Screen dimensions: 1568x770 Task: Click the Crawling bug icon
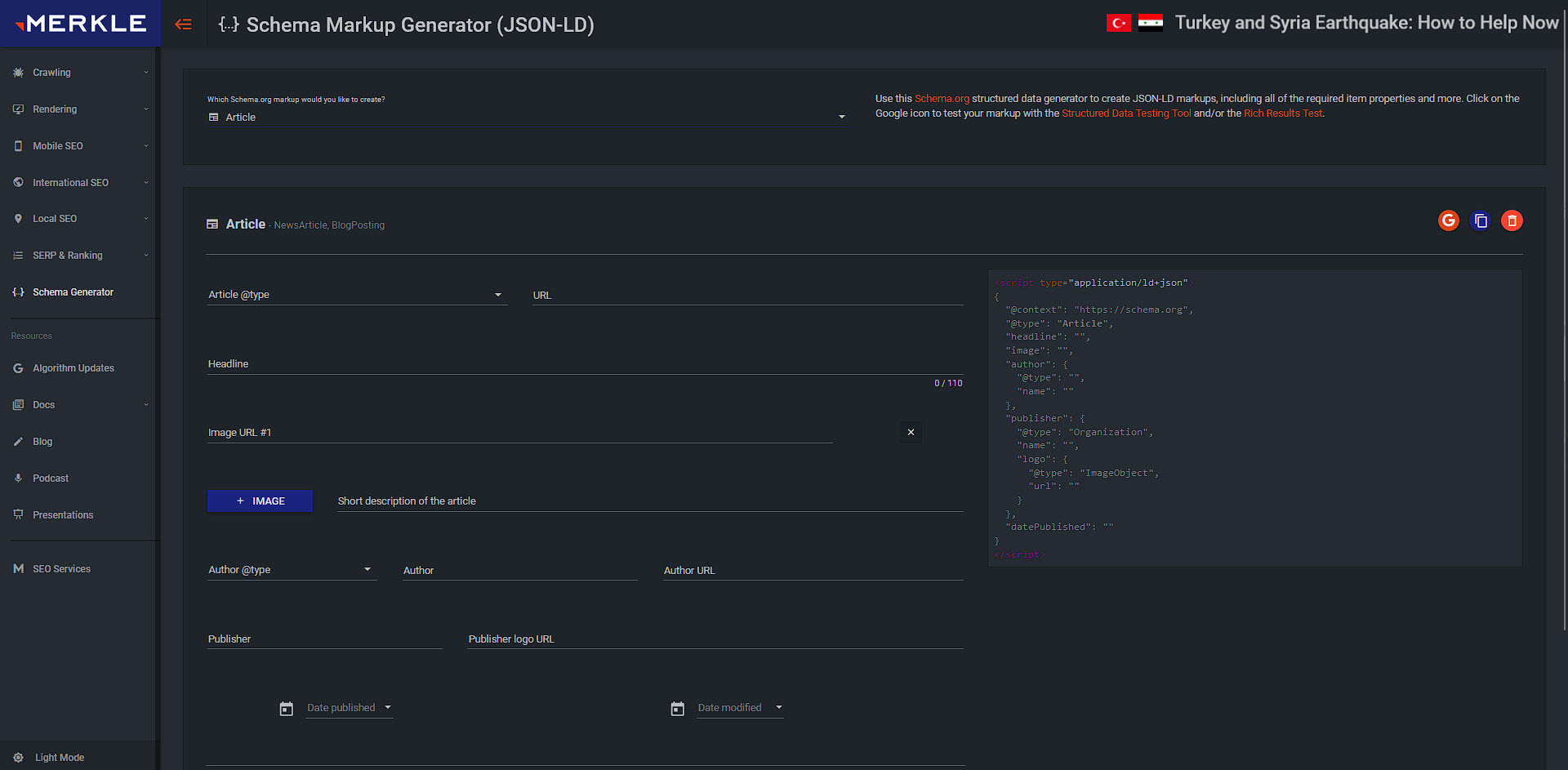coord(18,73)
